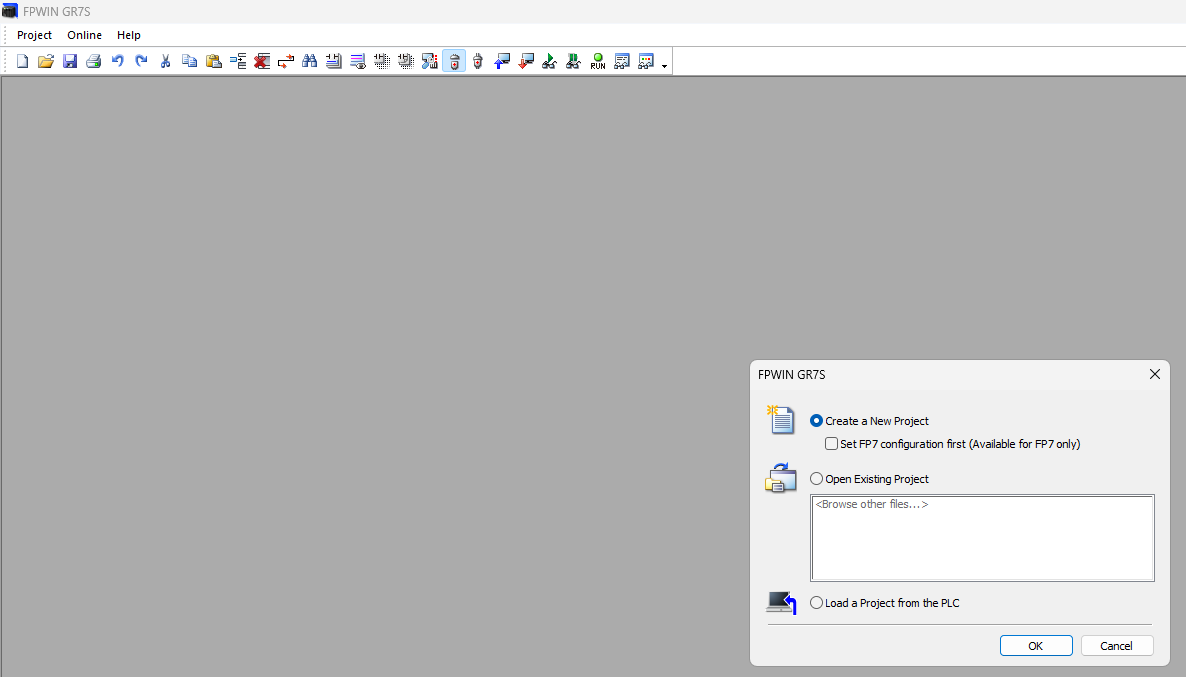Click the New project toolbar icon
Image resolution: width=1186 pixels, height=677 pixels.
point(22,61)
